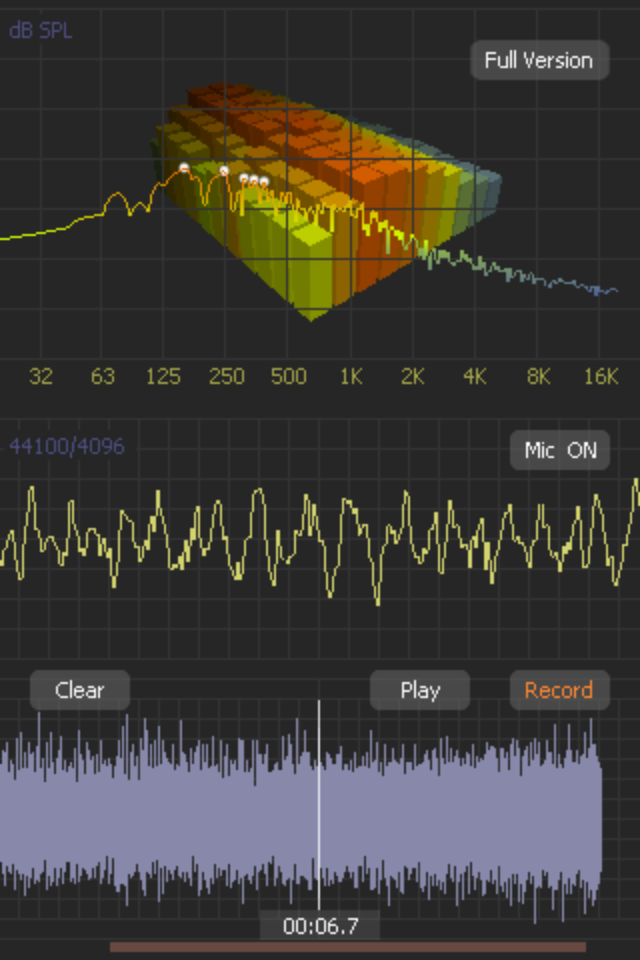
Task: Click the 3D spectrogram waterfall display
Action: 325,202
